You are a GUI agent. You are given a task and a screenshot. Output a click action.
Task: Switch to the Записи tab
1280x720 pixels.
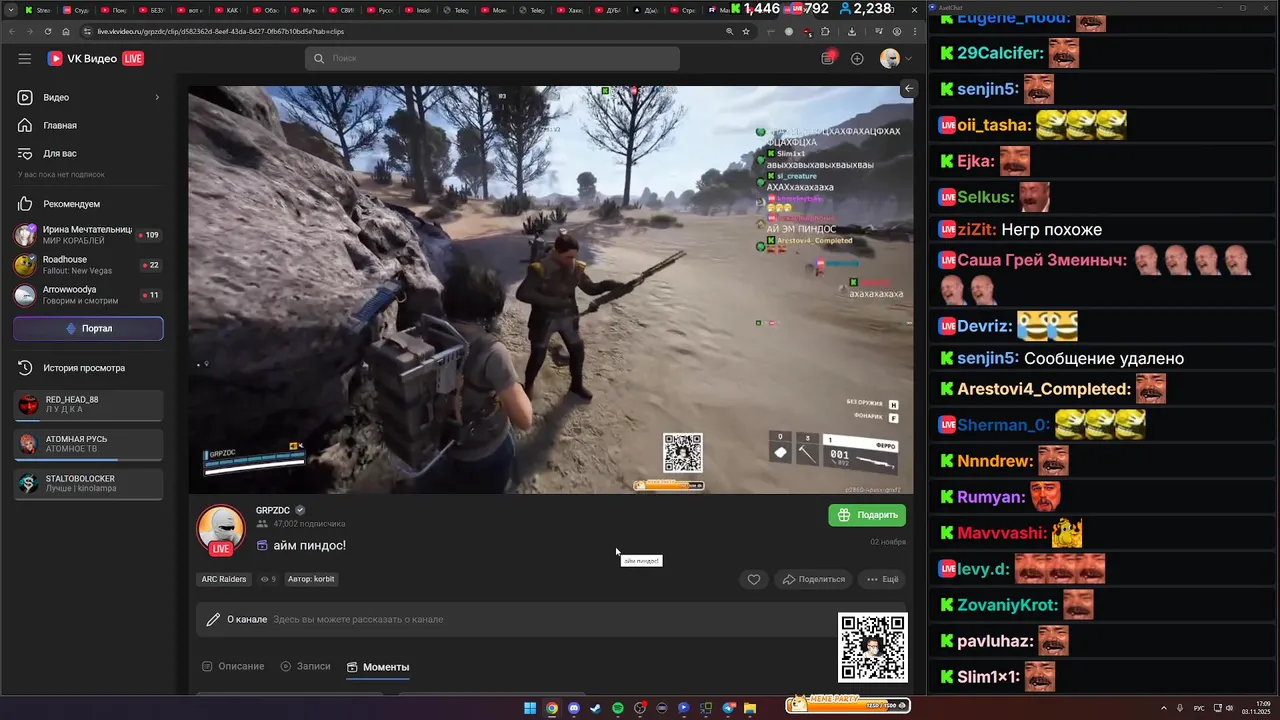pos(305,666)
